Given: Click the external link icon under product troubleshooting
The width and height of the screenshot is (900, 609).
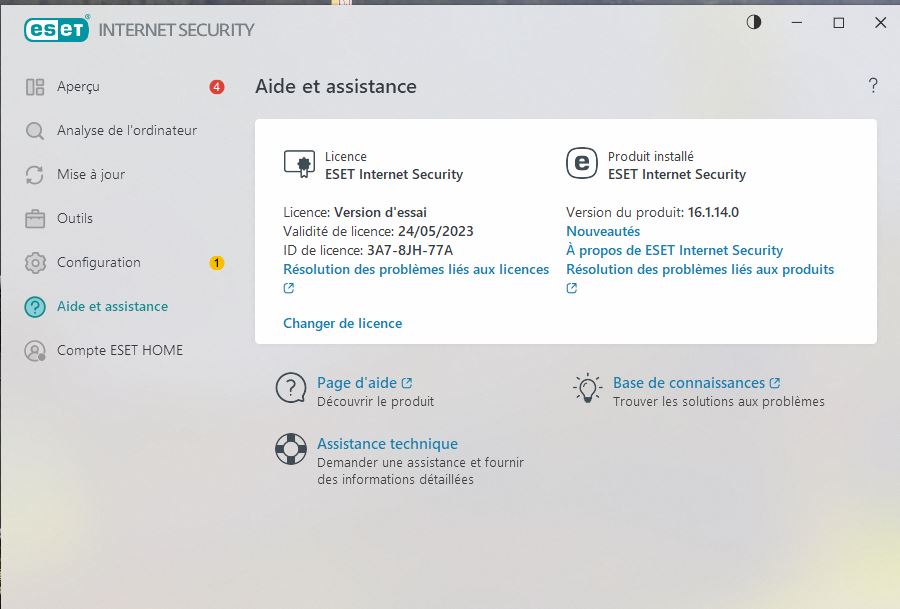Looking at the screenshot, I should click(x=572, y=288).
